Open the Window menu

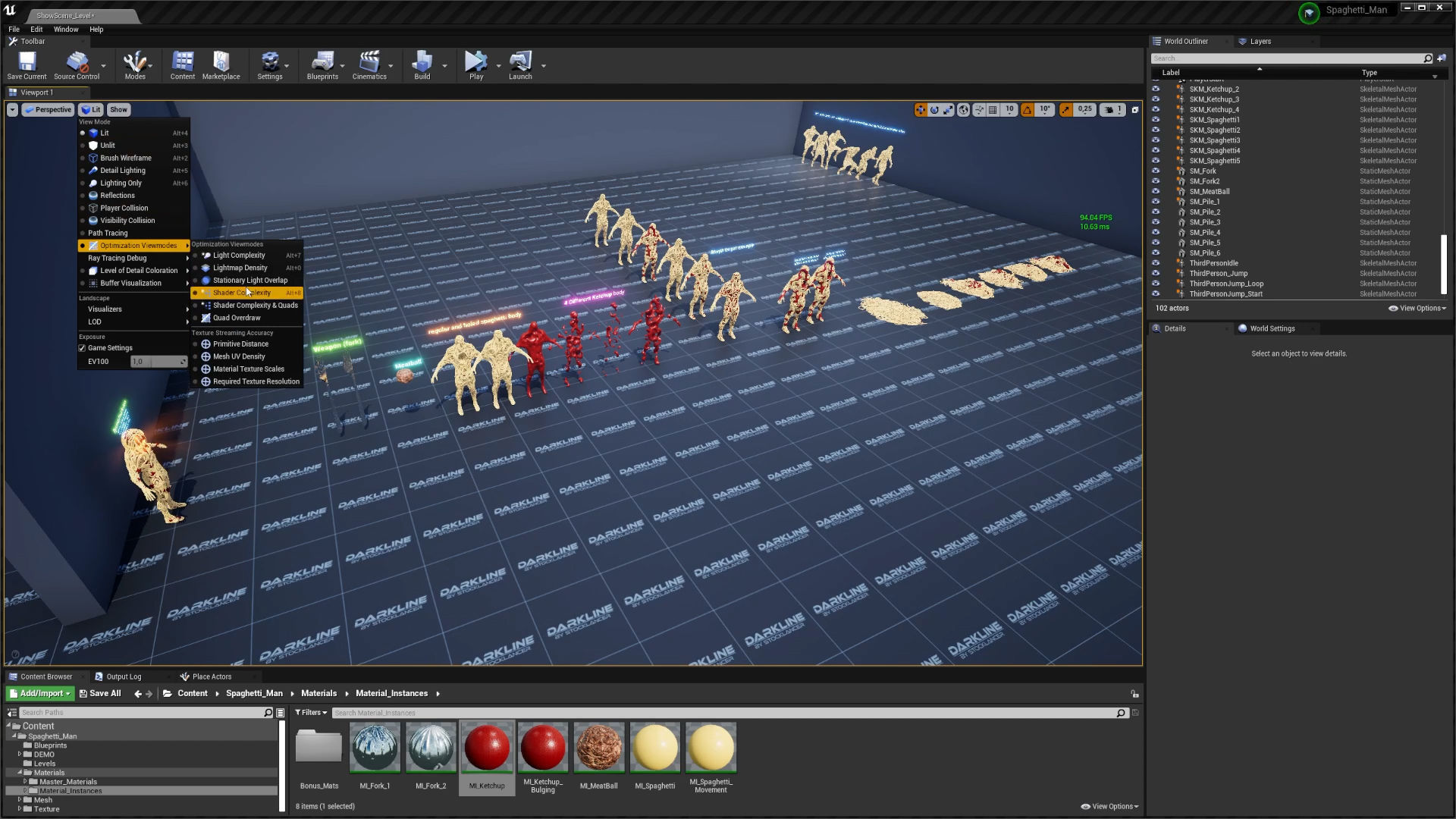66,30
